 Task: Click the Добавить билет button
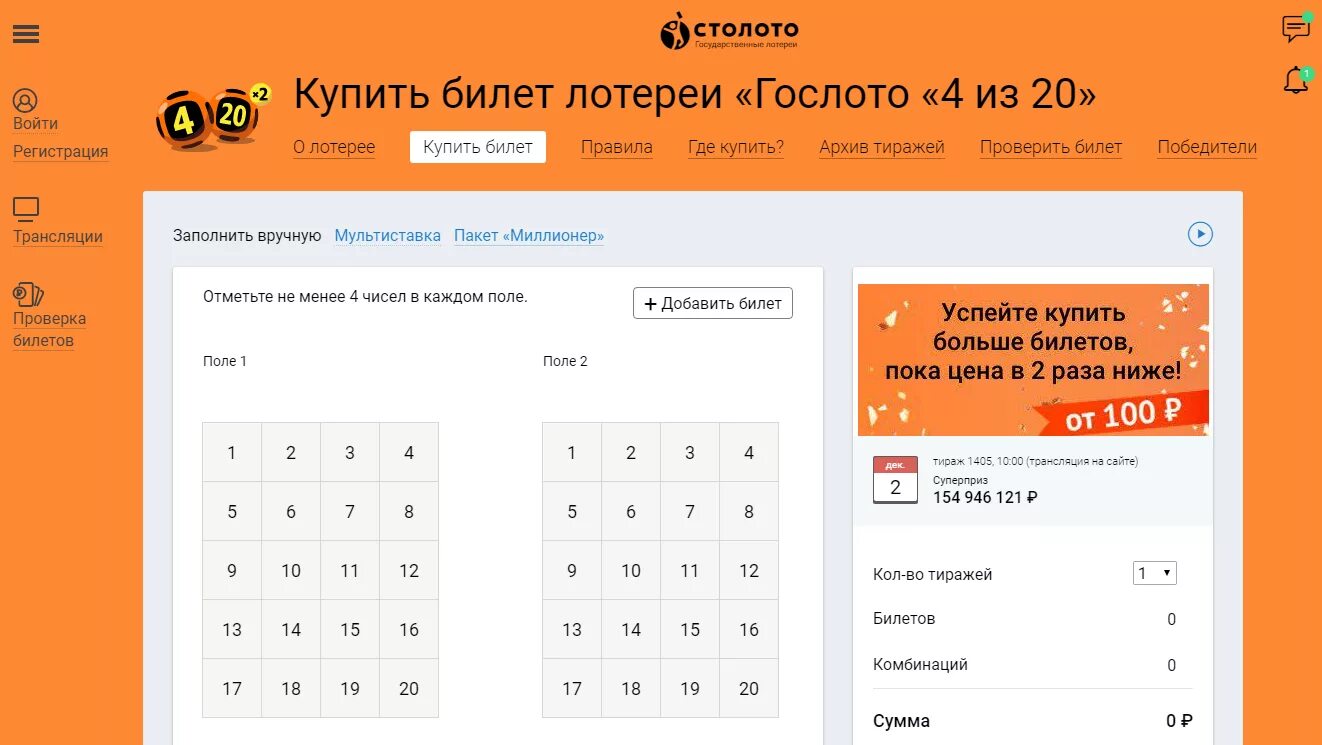[x=713, y=303]
